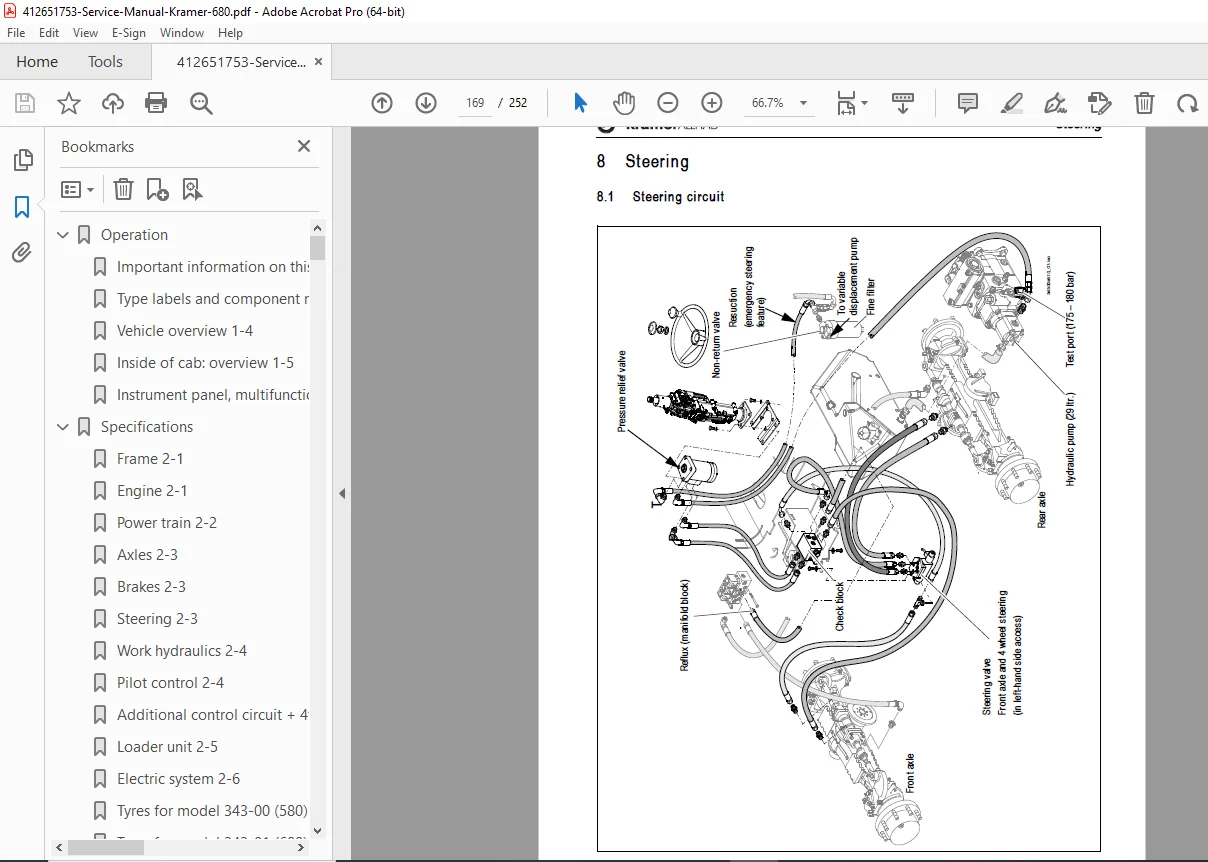
Task: Open bookmark Inside of cab: overview 1-5
Action: click(205, 363)
